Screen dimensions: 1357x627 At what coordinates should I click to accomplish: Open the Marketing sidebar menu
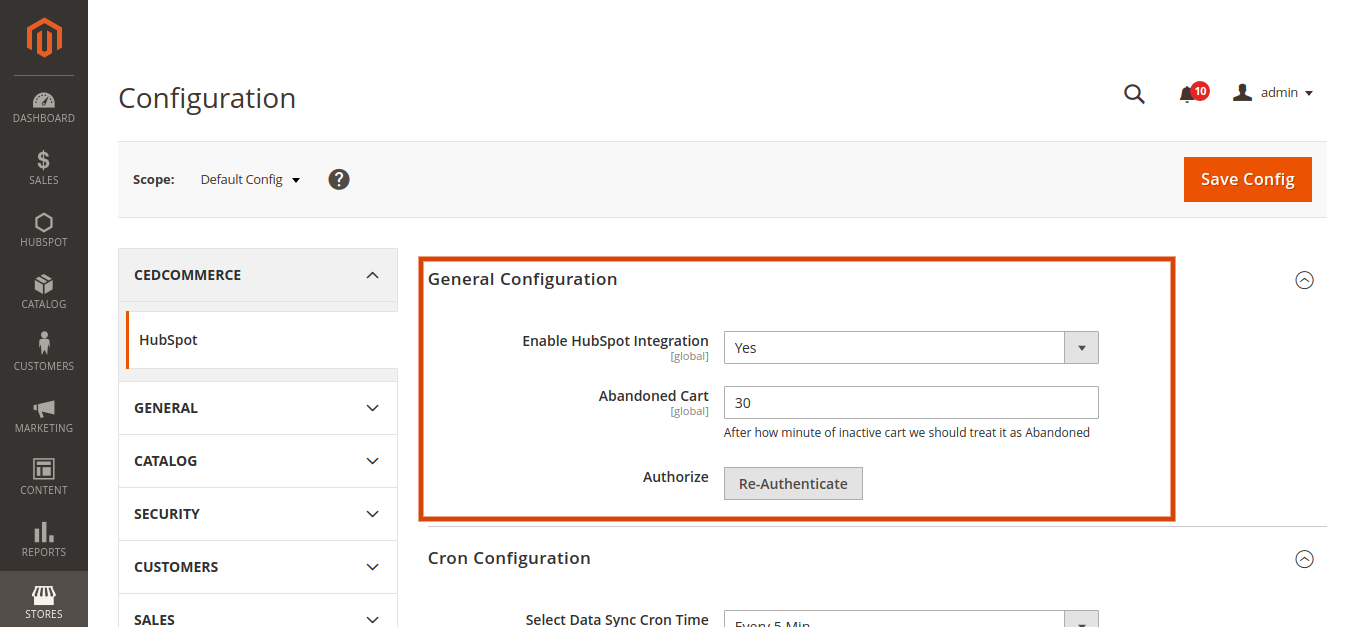(44, 416)
